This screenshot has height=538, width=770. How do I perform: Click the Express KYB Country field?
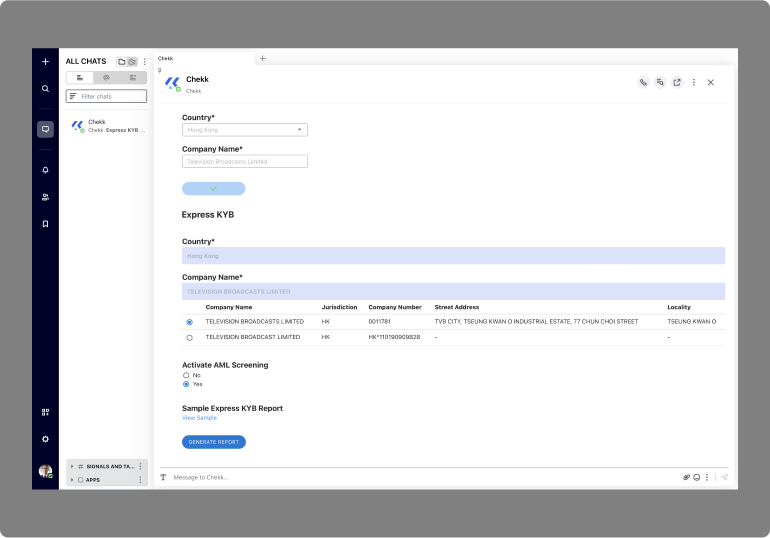tap(453, 256)
